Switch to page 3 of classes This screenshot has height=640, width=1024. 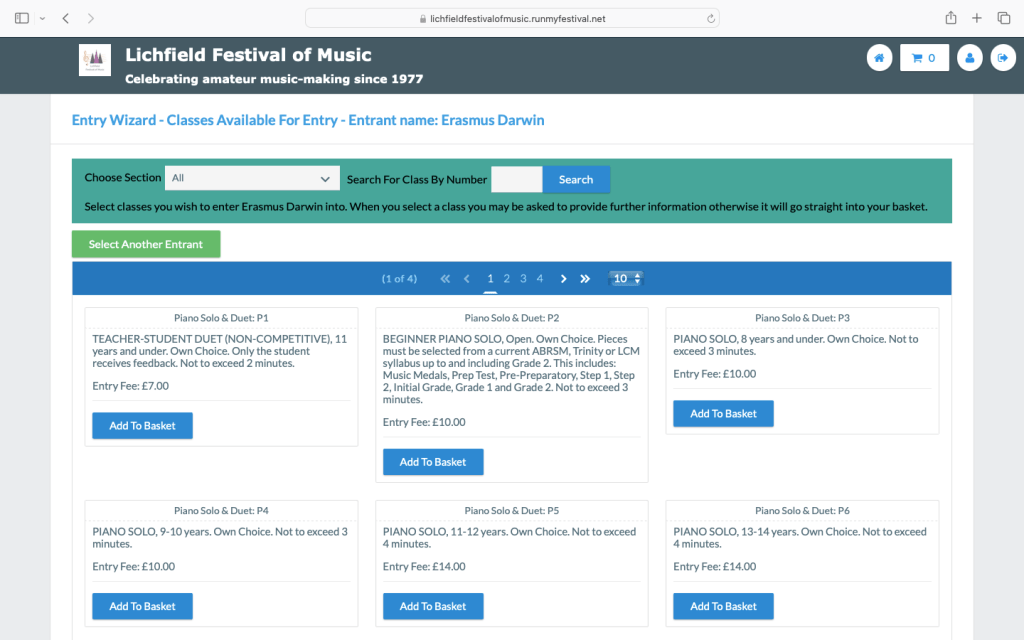point(523,279)
